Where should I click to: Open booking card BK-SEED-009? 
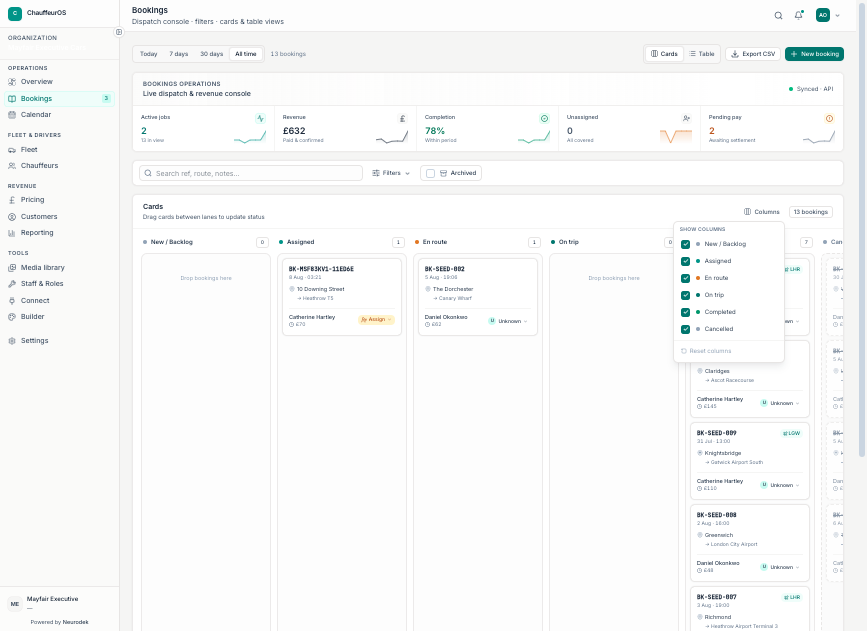750,461
